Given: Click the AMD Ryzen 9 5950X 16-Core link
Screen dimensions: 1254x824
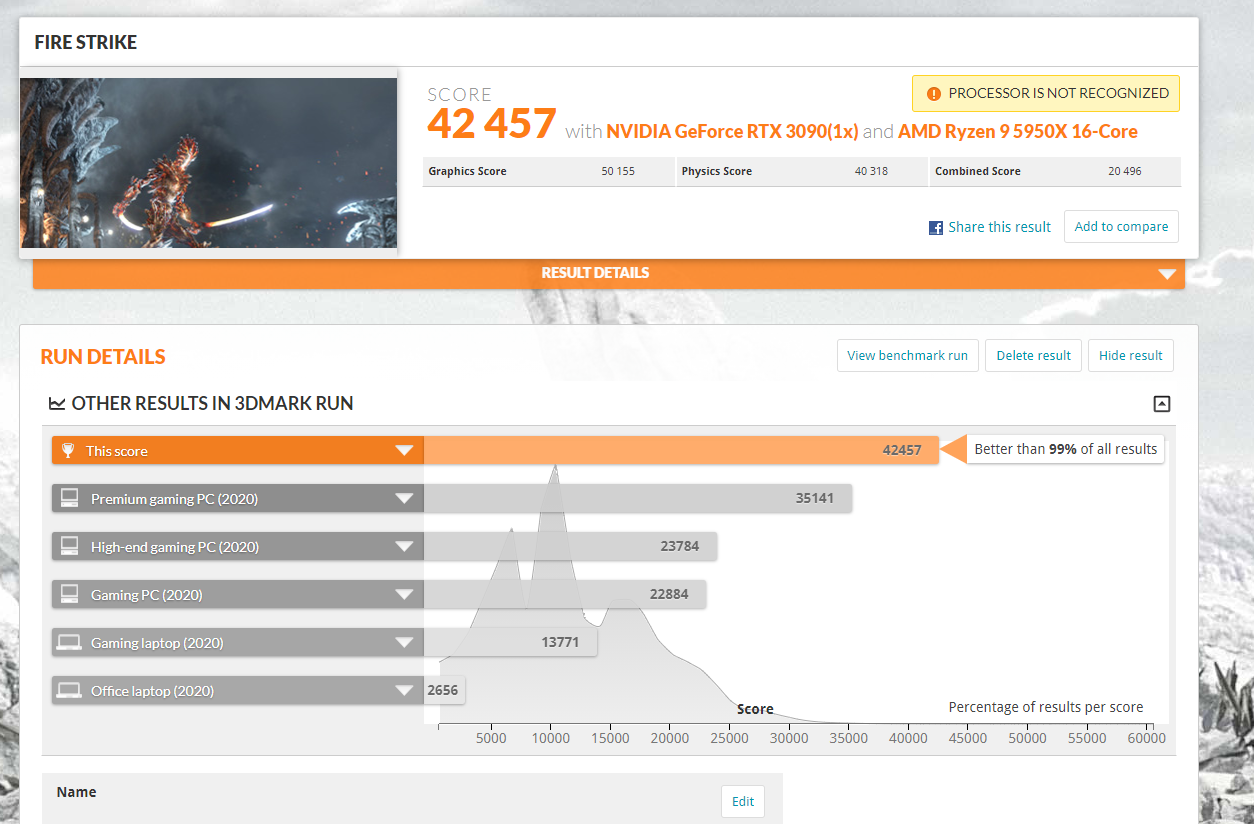Looking at the screenshot, I should 1018,131.
